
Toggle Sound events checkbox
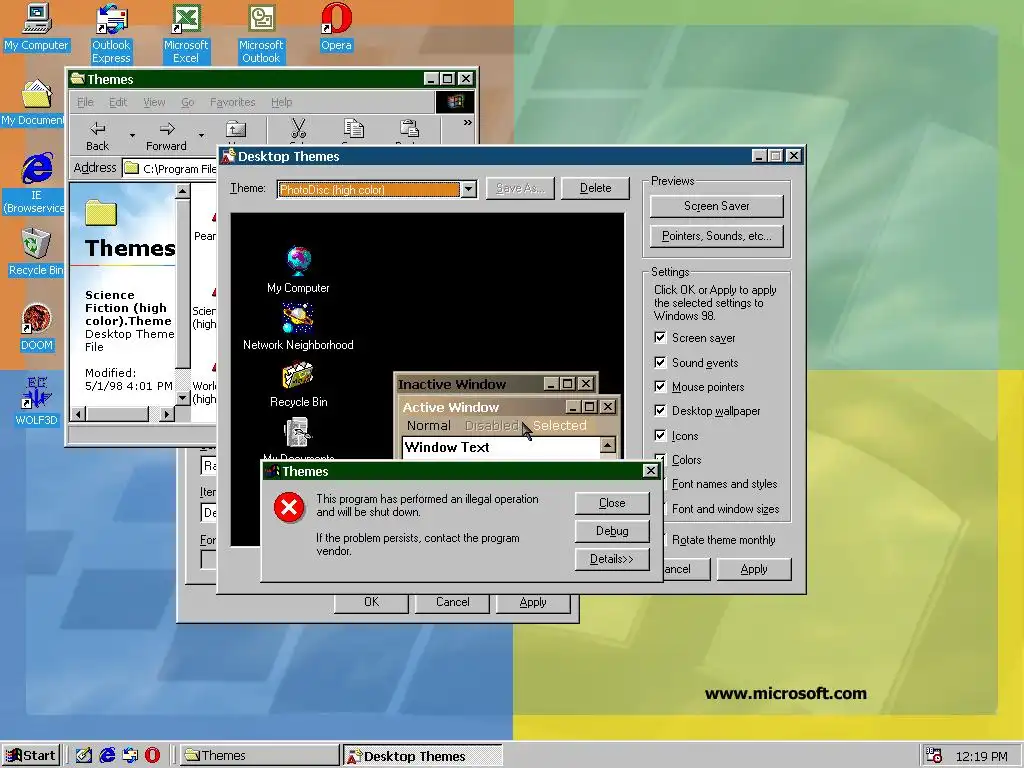coord(660,362)
